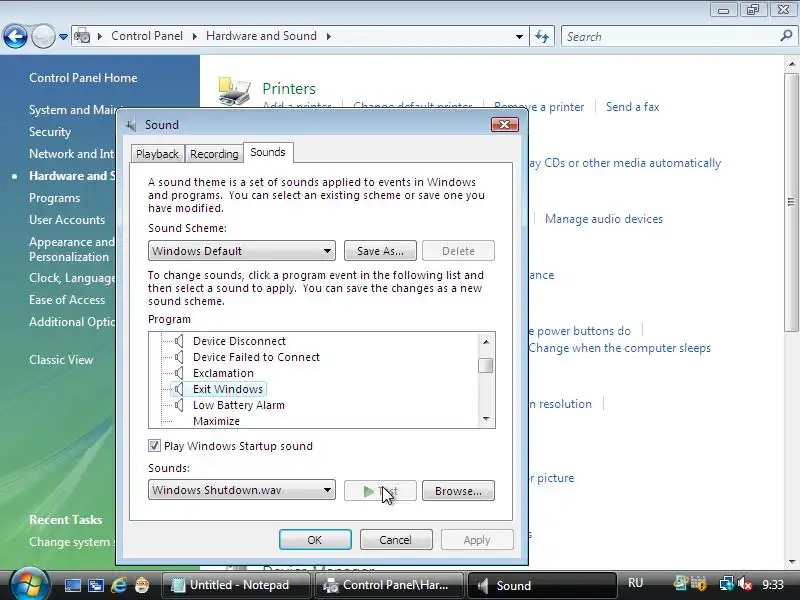Open User Accounts in sidebar
The image size is (800, 600).
(67, 220)
